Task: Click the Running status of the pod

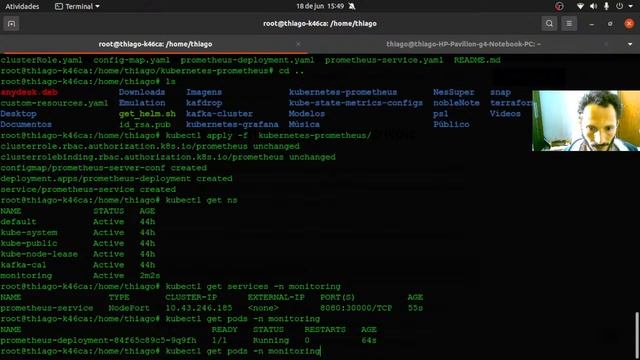Action: coord(271,340)
